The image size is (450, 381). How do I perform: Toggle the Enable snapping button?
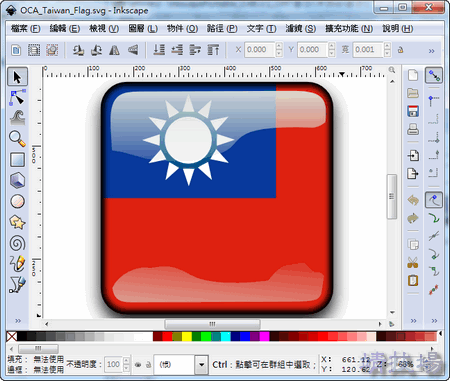pyautogui.click(x=434, y=75)
